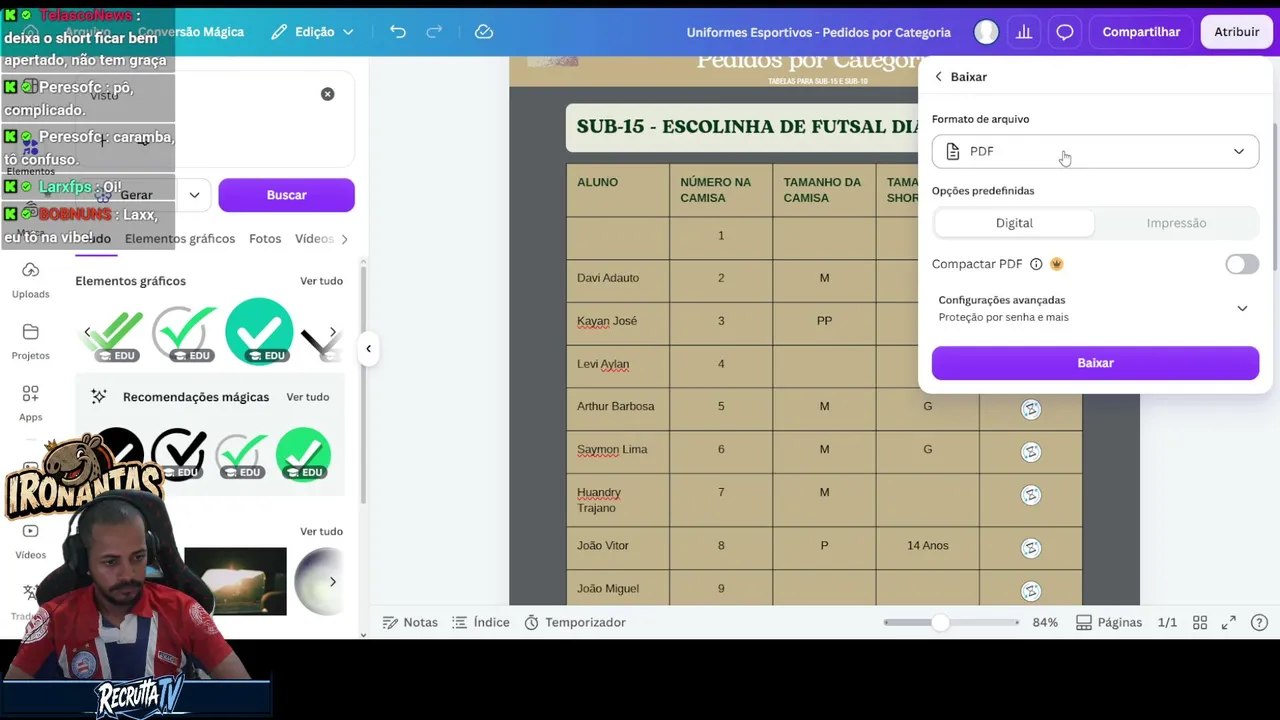Image resolution: width=1280 pixels, height=720 pixels.
Task: Open Projetos in the side rail
Action: pos(30,341)
